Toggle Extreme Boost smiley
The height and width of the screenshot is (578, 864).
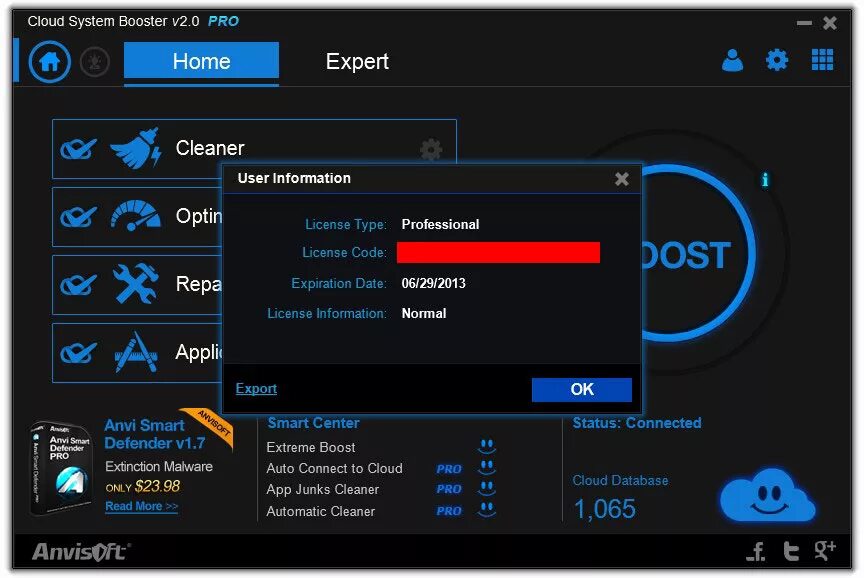487,446
